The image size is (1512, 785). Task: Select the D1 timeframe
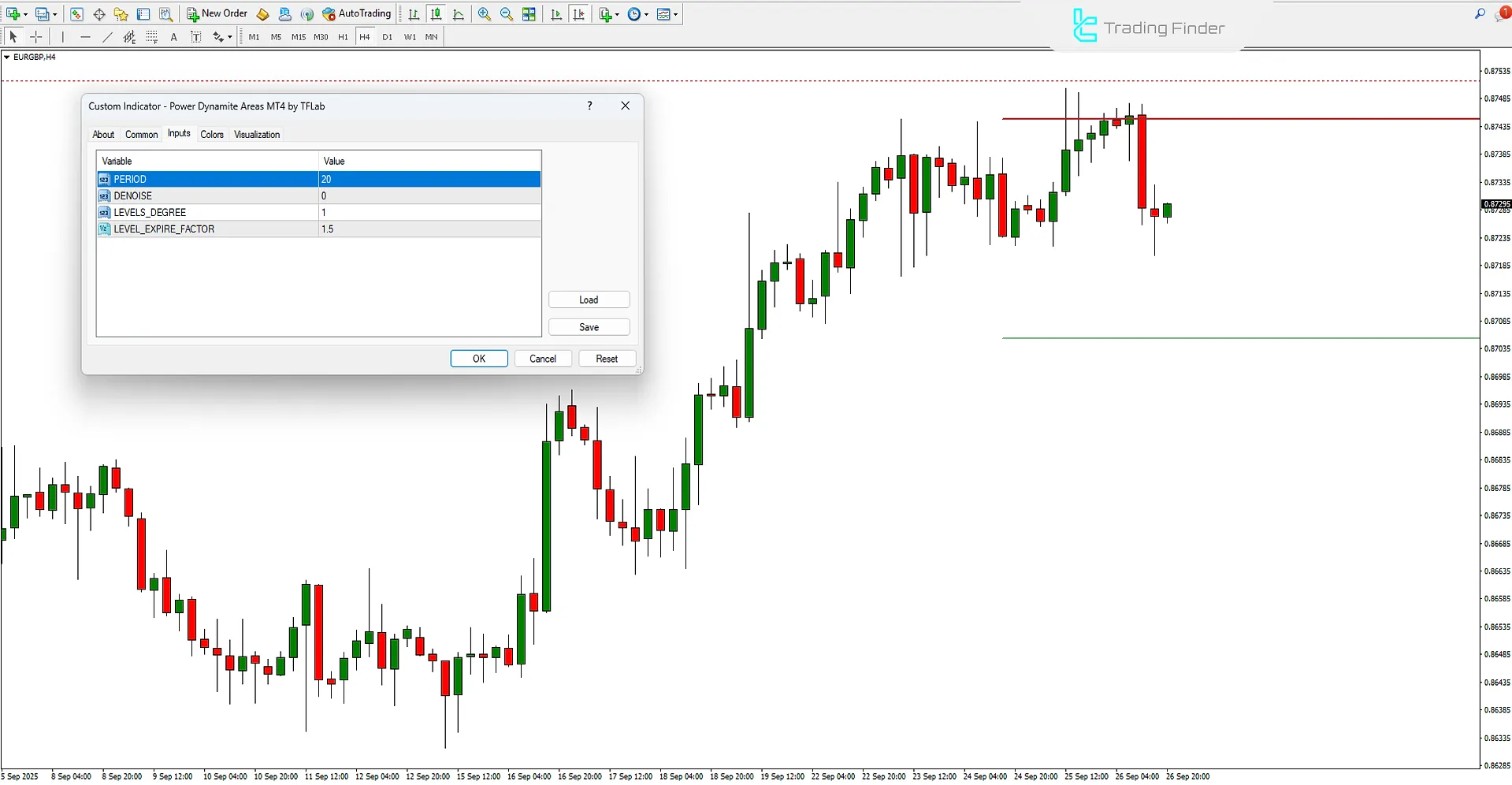387,37
